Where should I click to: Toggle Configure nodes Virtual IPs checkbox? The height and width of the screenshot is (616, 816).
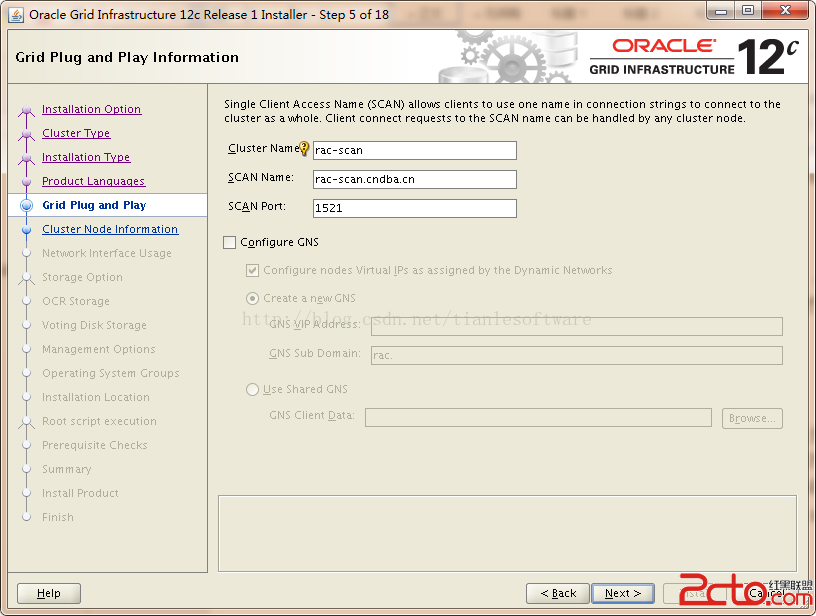252,271
